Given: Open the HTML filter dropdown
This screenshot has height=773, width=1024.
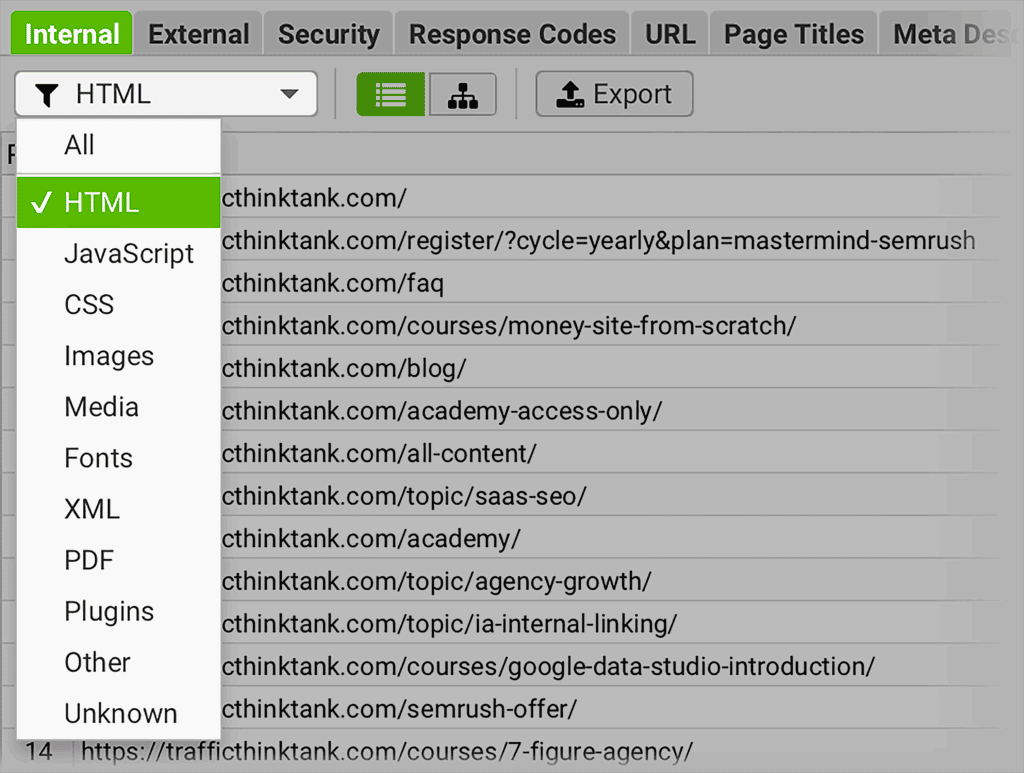Looking at the screenshot, I should tap(166, 94).
